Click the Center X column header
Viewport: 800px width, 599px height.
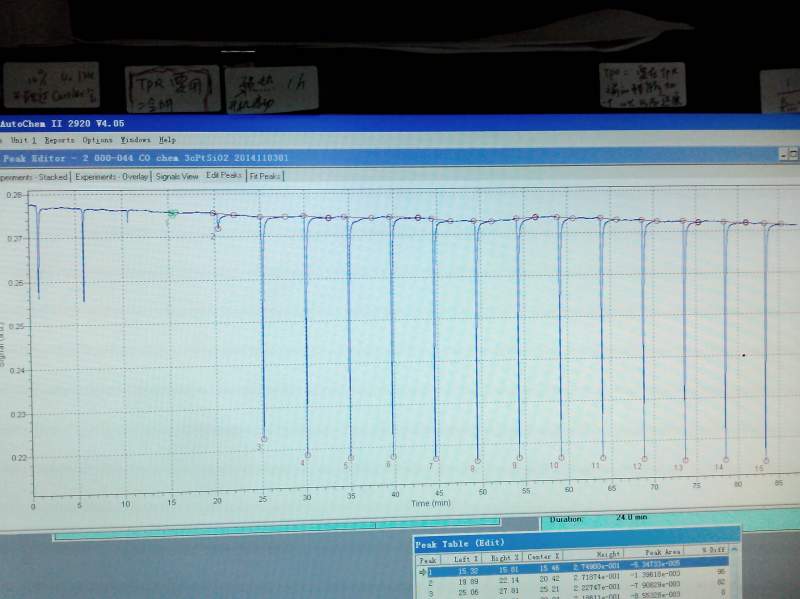tap(542, 556)
